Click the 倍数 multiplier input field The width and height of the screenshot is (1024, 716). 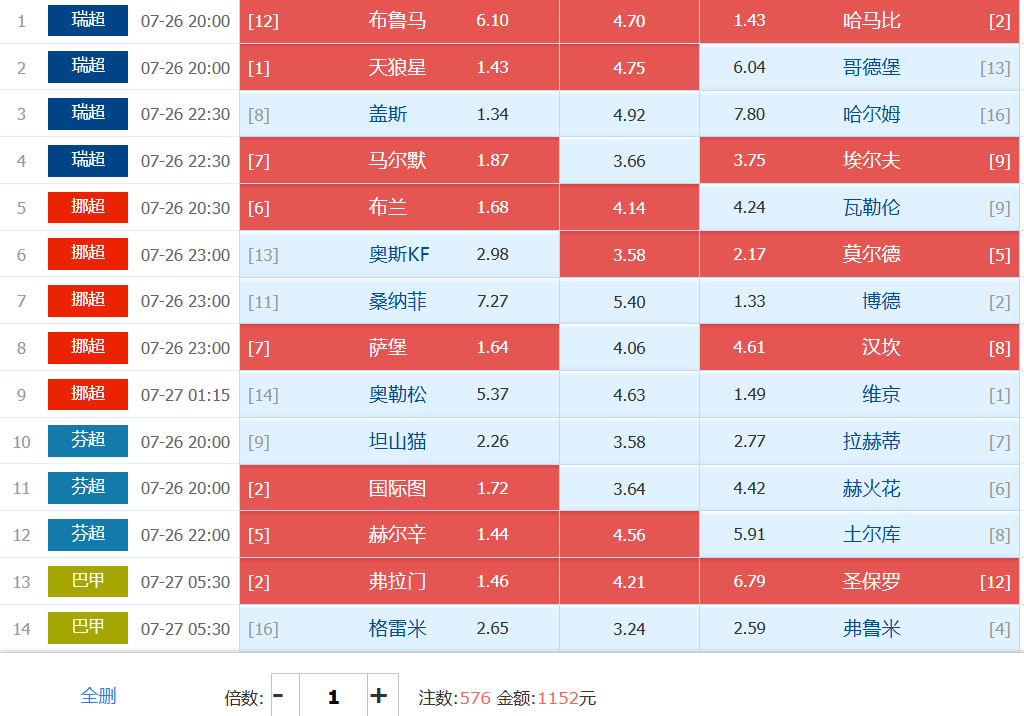[x=333, y=696]
